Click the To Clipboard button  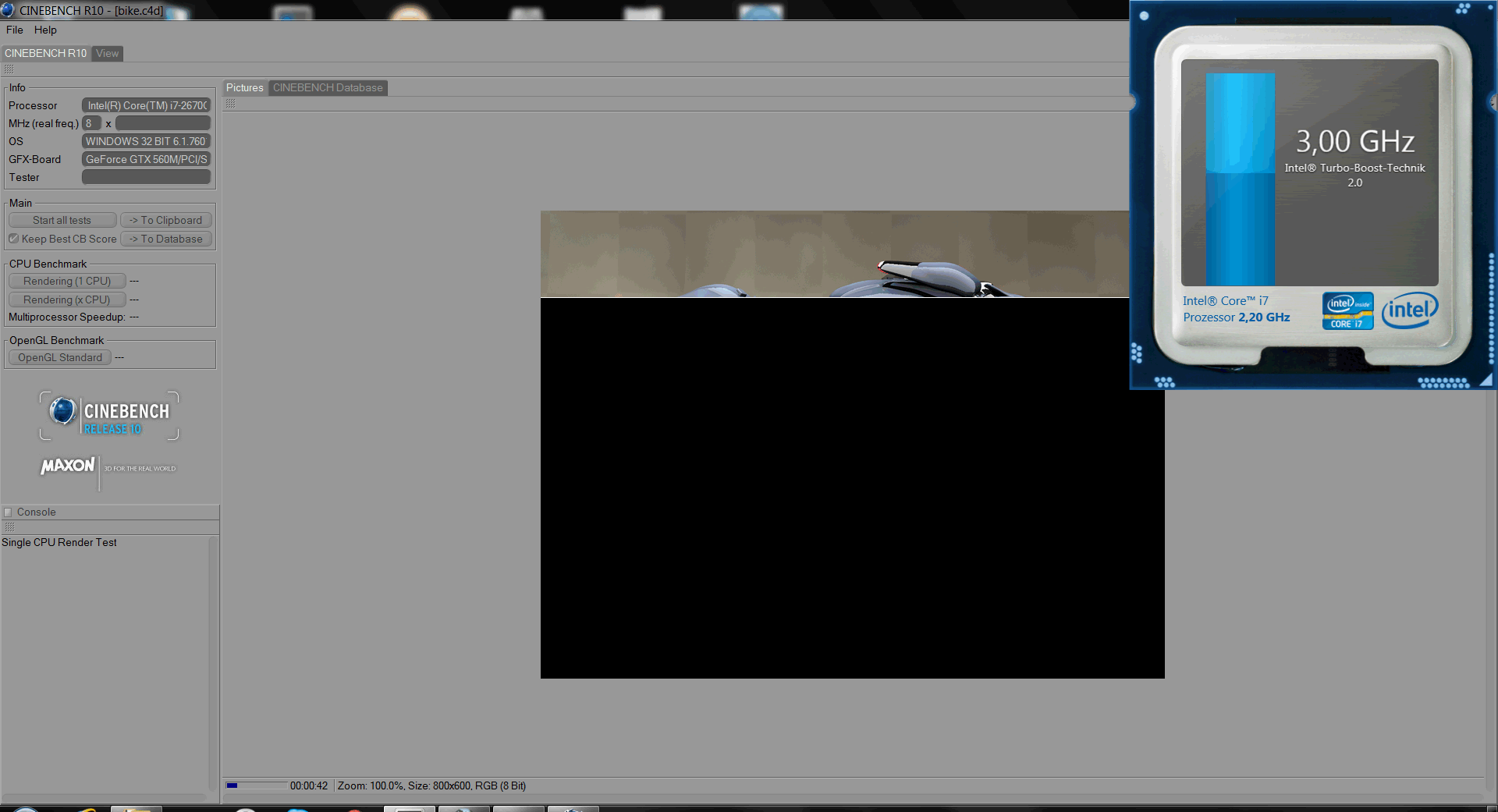165,221
